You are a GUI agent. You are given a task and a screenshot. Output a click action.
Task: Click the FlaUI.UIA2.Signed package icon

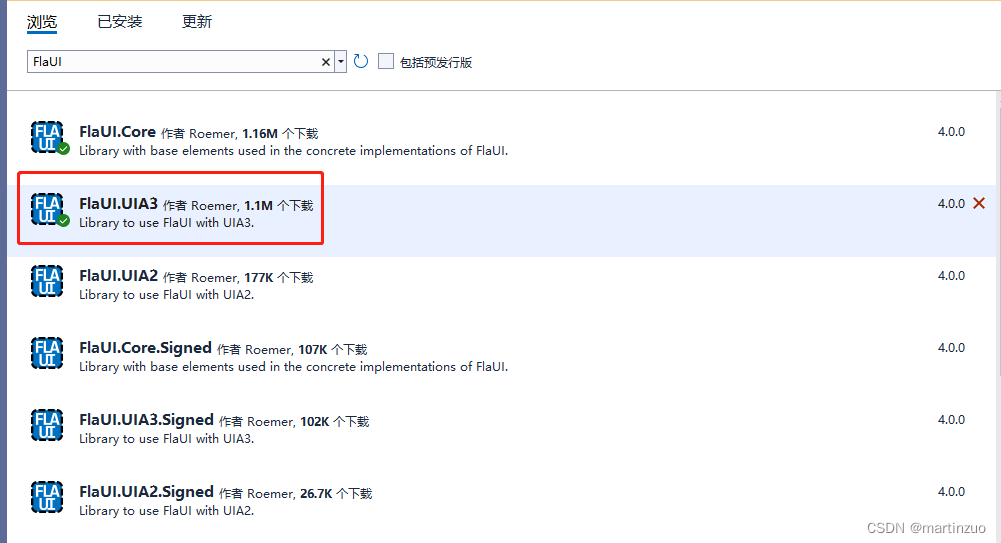[x=47, y=498]
